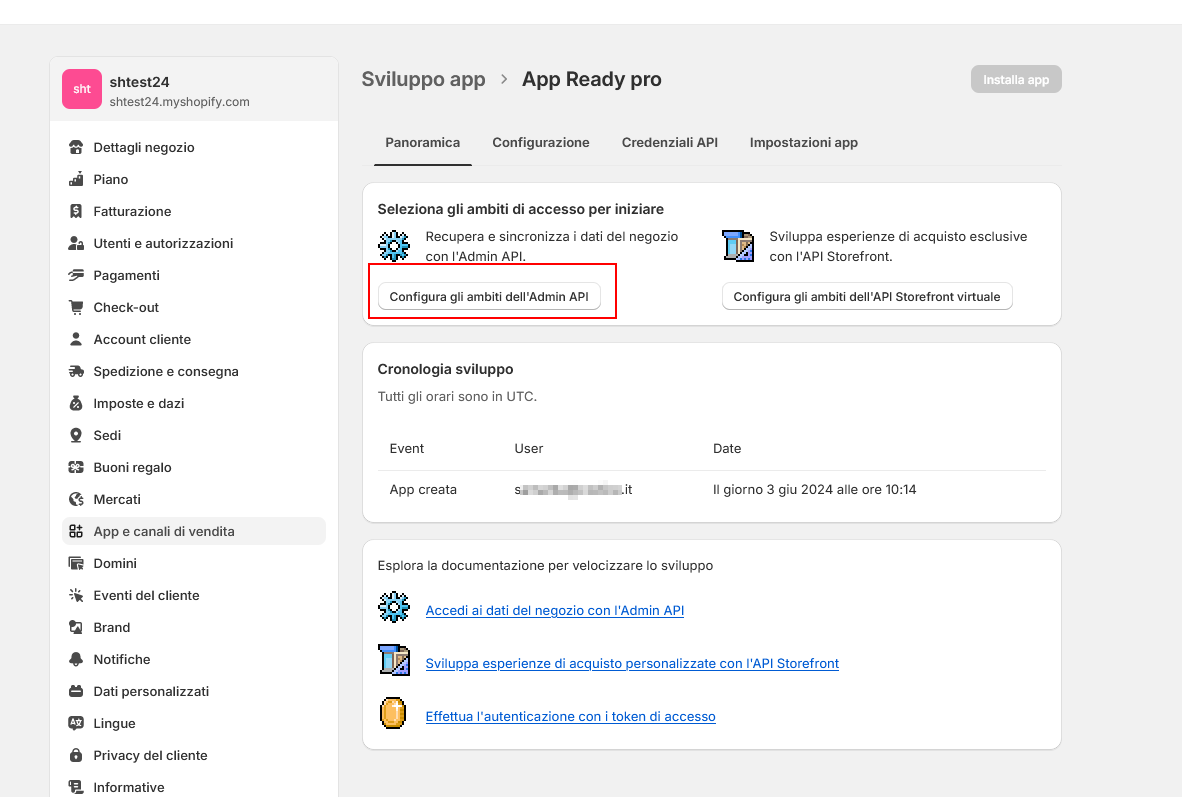Click the Sedi location pin icon

tap(76, 436)
